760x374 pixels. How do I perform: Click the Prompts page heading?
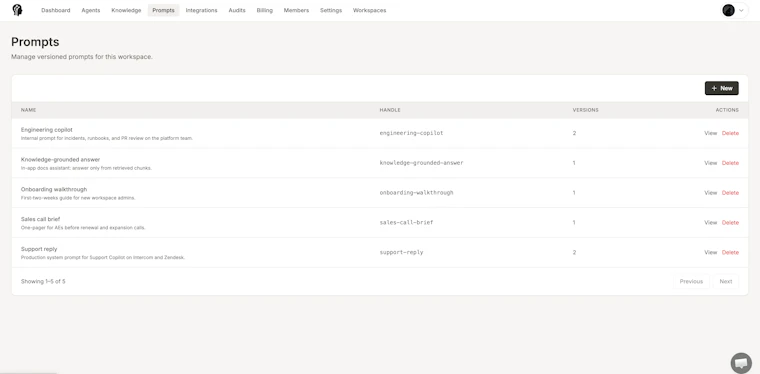point(35,42)
